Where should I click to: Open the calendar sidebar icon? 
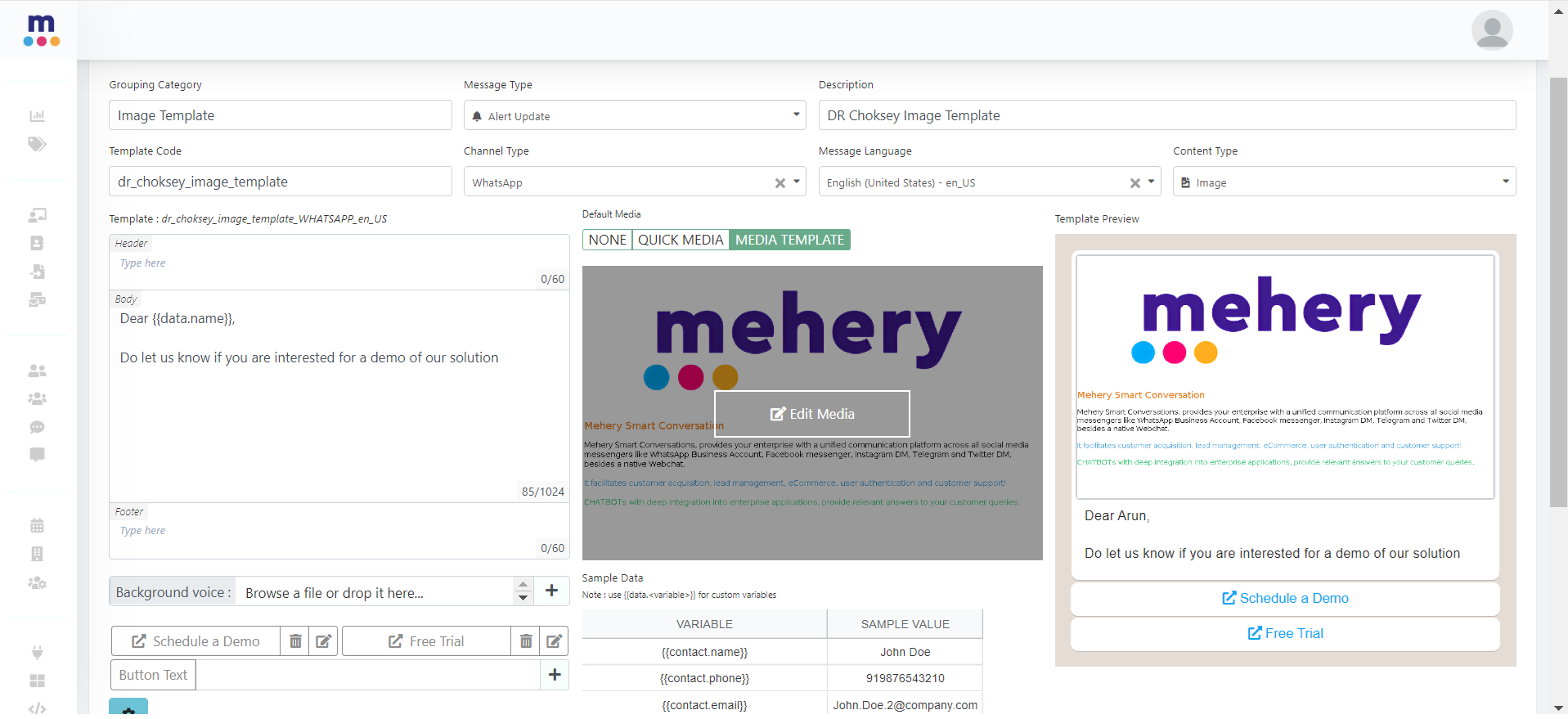pyautogui.click(x=37, y=526)
